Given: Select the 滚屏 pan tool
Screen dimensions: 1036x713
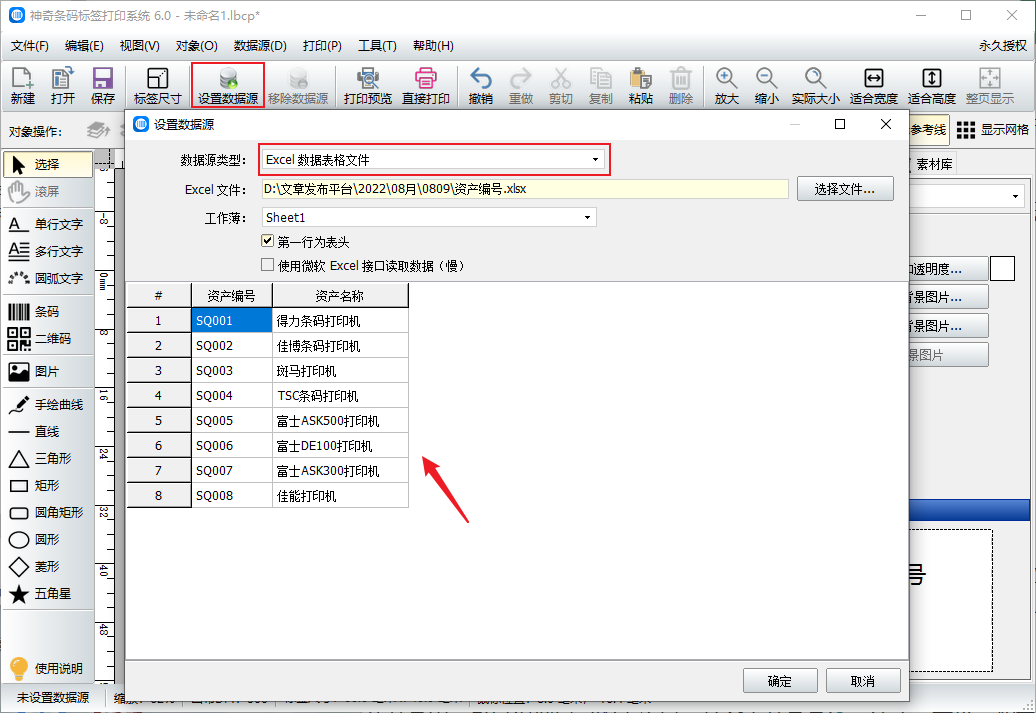Looking at the screenshot, I should pos(48,192).
